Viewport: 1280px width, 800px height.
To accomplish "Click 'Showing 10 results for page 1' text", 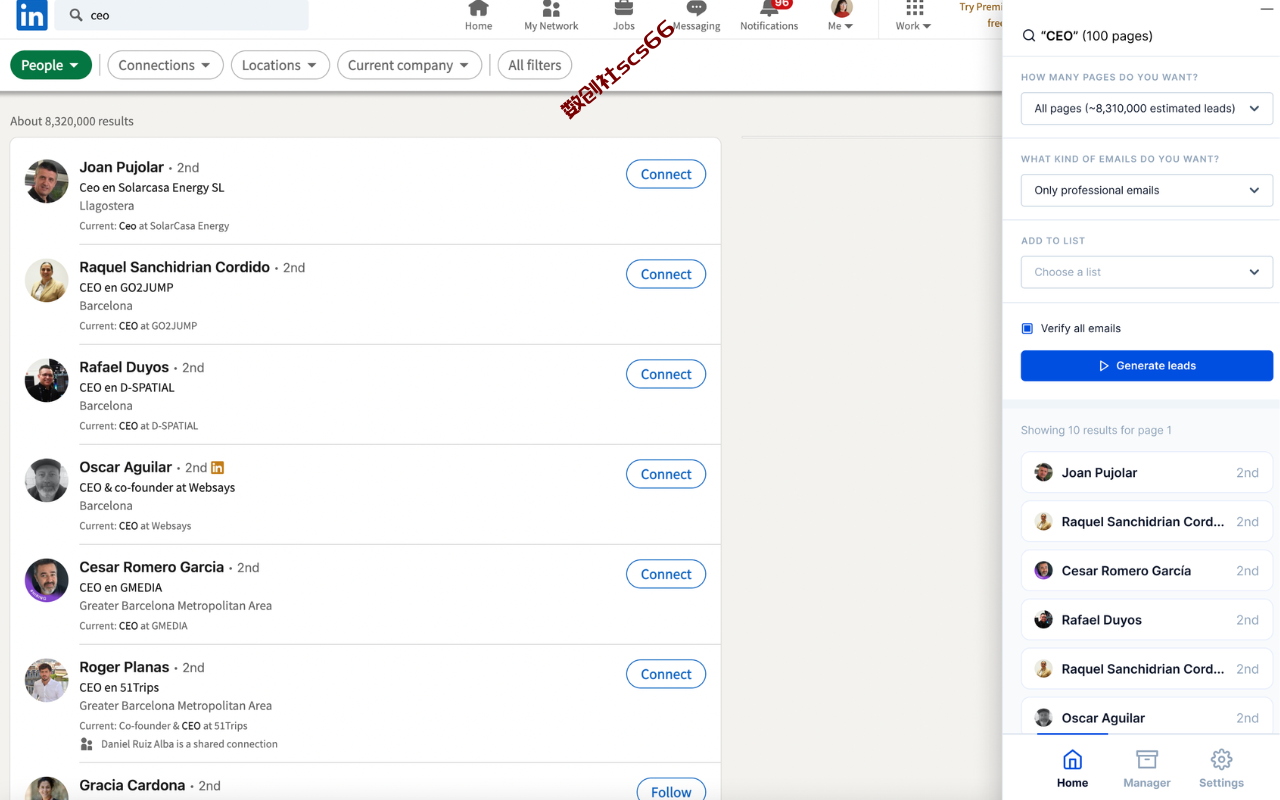I will coord(1096,430).
